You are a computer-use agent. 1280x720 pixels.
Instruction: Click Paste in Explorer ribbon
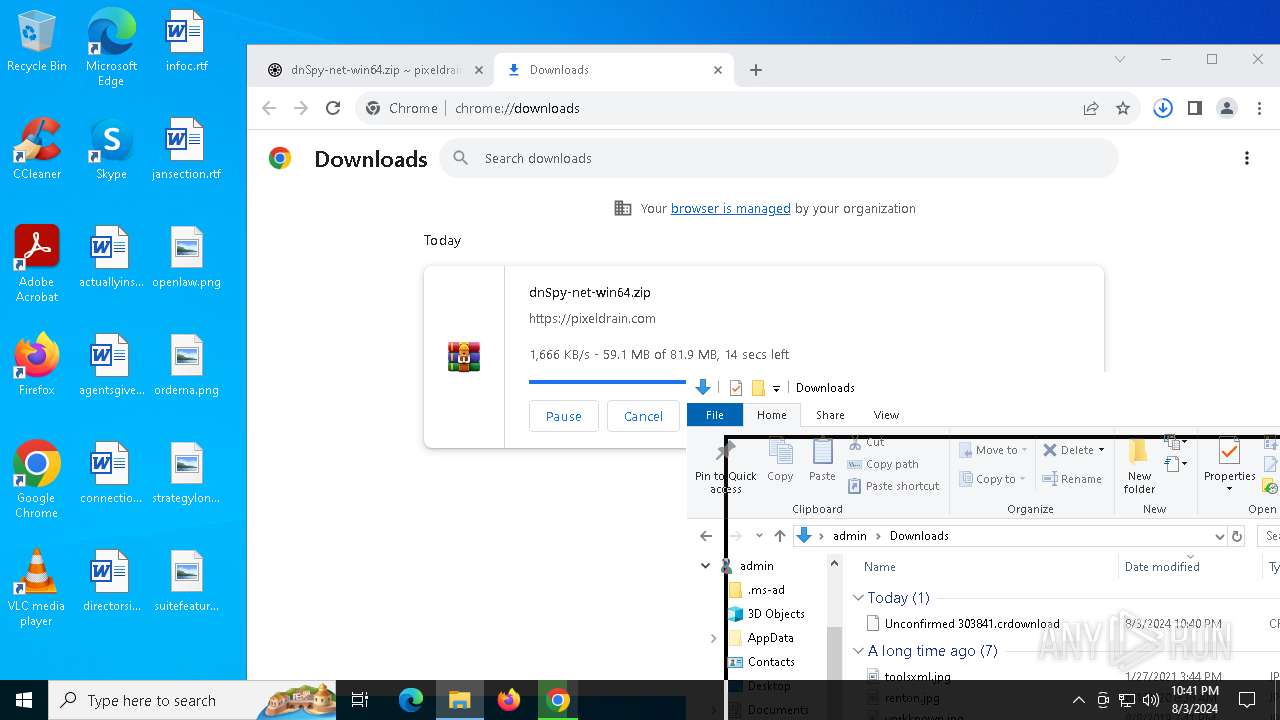point(822,461)
